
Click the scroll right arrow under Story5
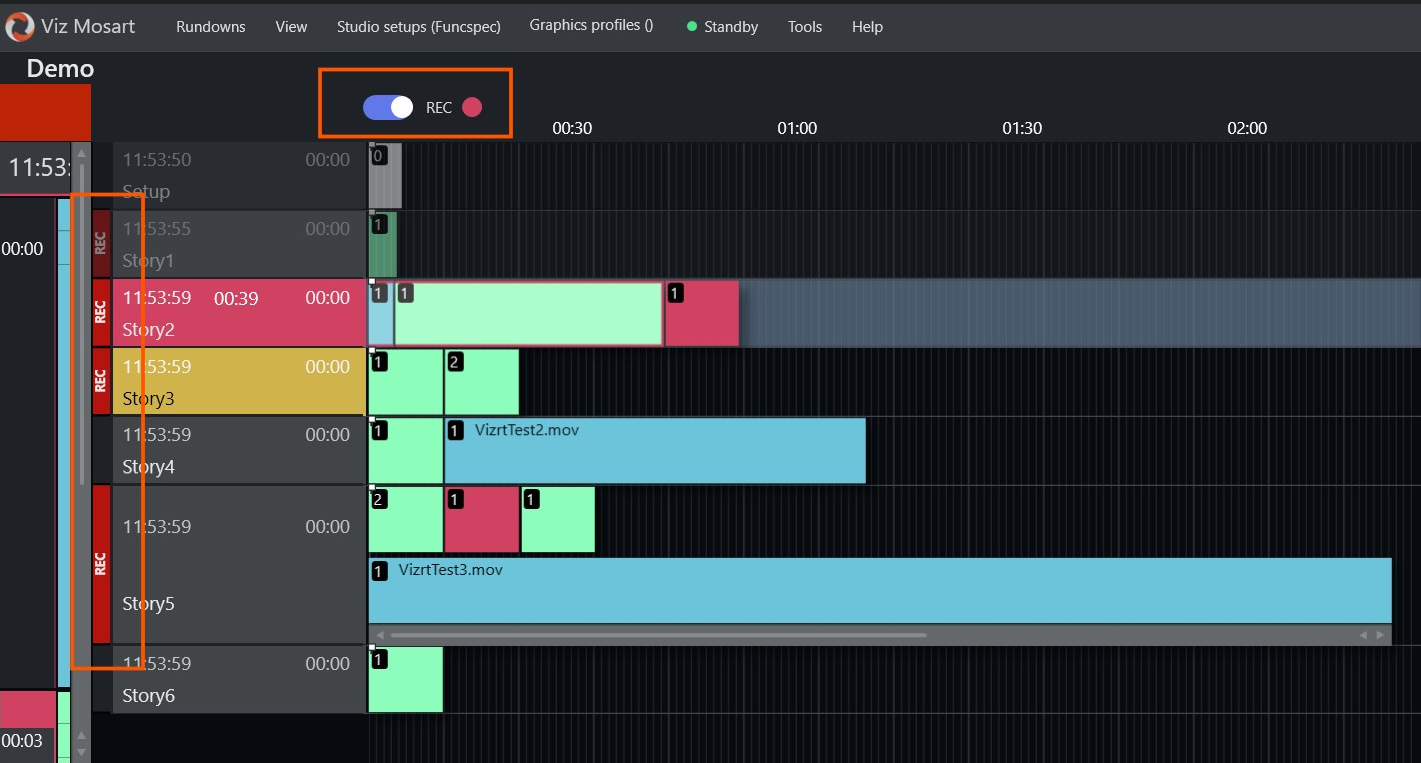coord(1380,635)
